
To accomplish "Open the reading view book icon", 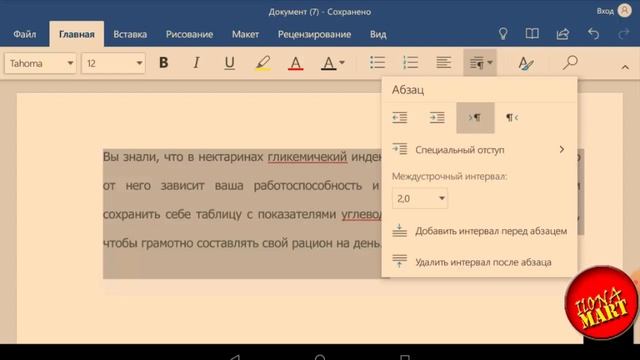I will (532, 34).
